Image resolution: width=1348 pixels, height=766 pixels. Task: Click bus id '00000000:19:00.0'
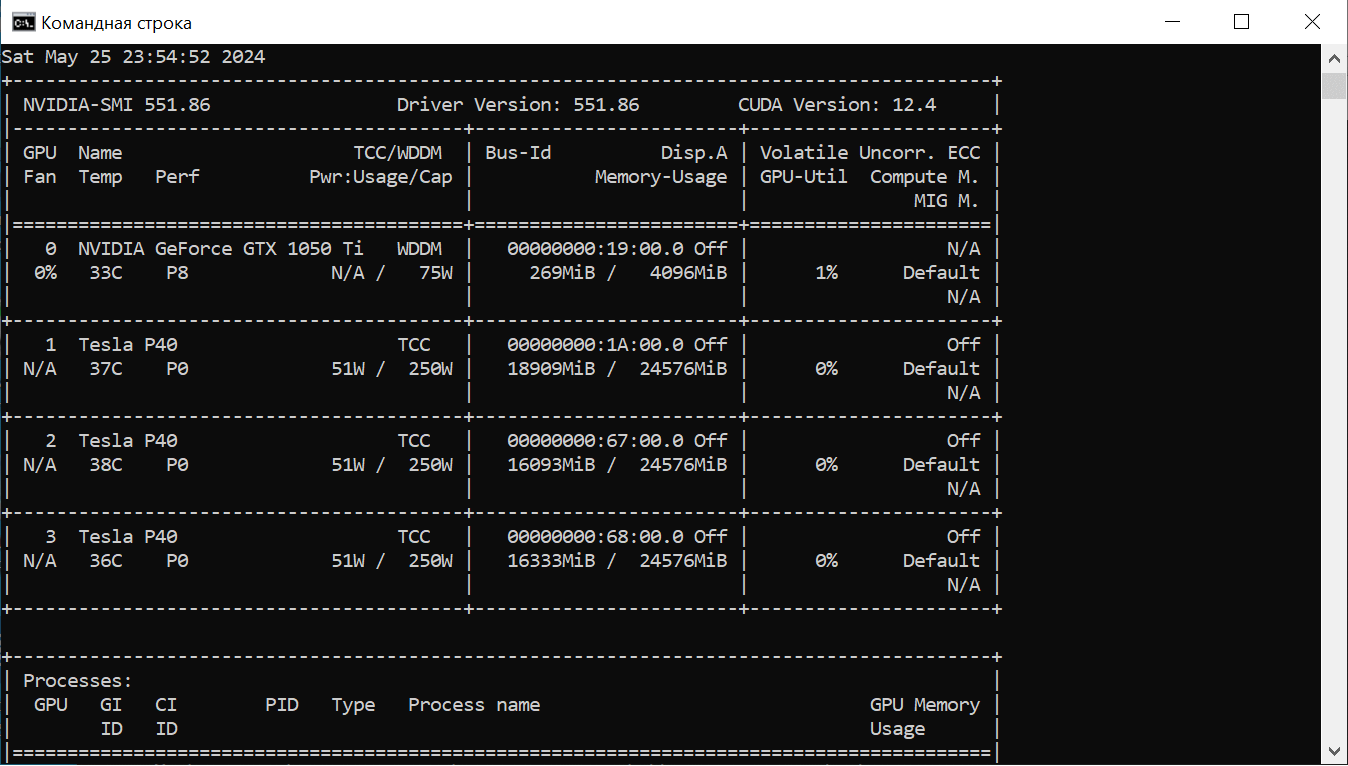595,249
